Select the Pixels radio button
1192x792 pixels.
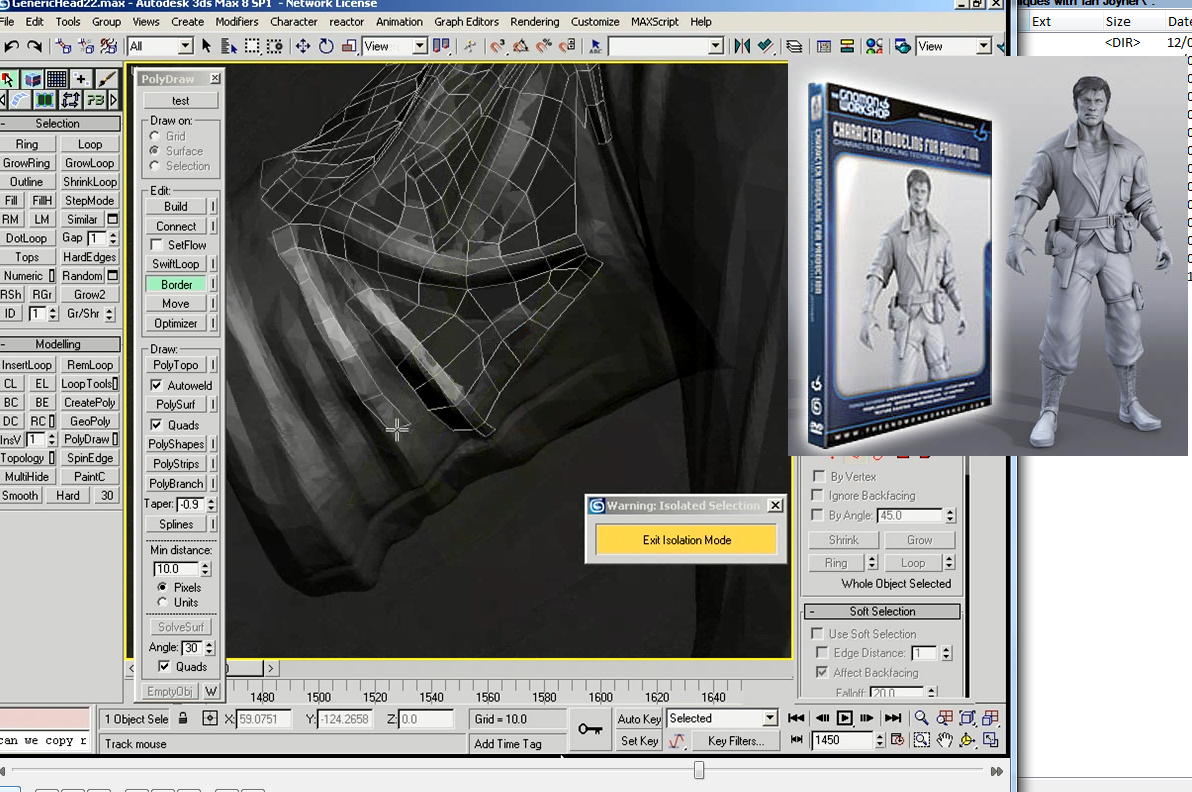(162, 588)
